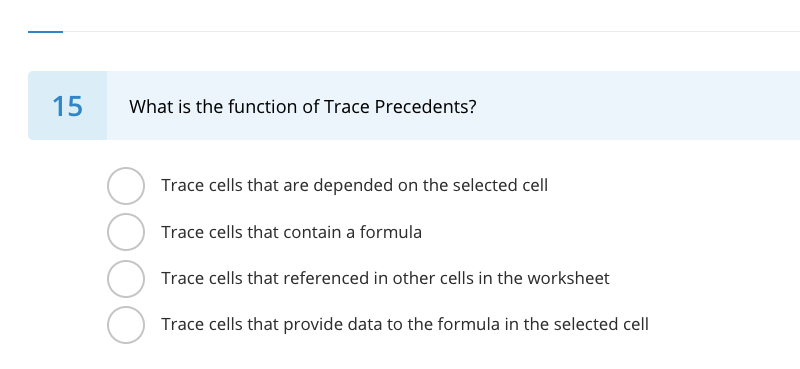Select radio for "depended on the selected cell"
800x369 pixels.
pyautogui.click(x=126, y=186)
